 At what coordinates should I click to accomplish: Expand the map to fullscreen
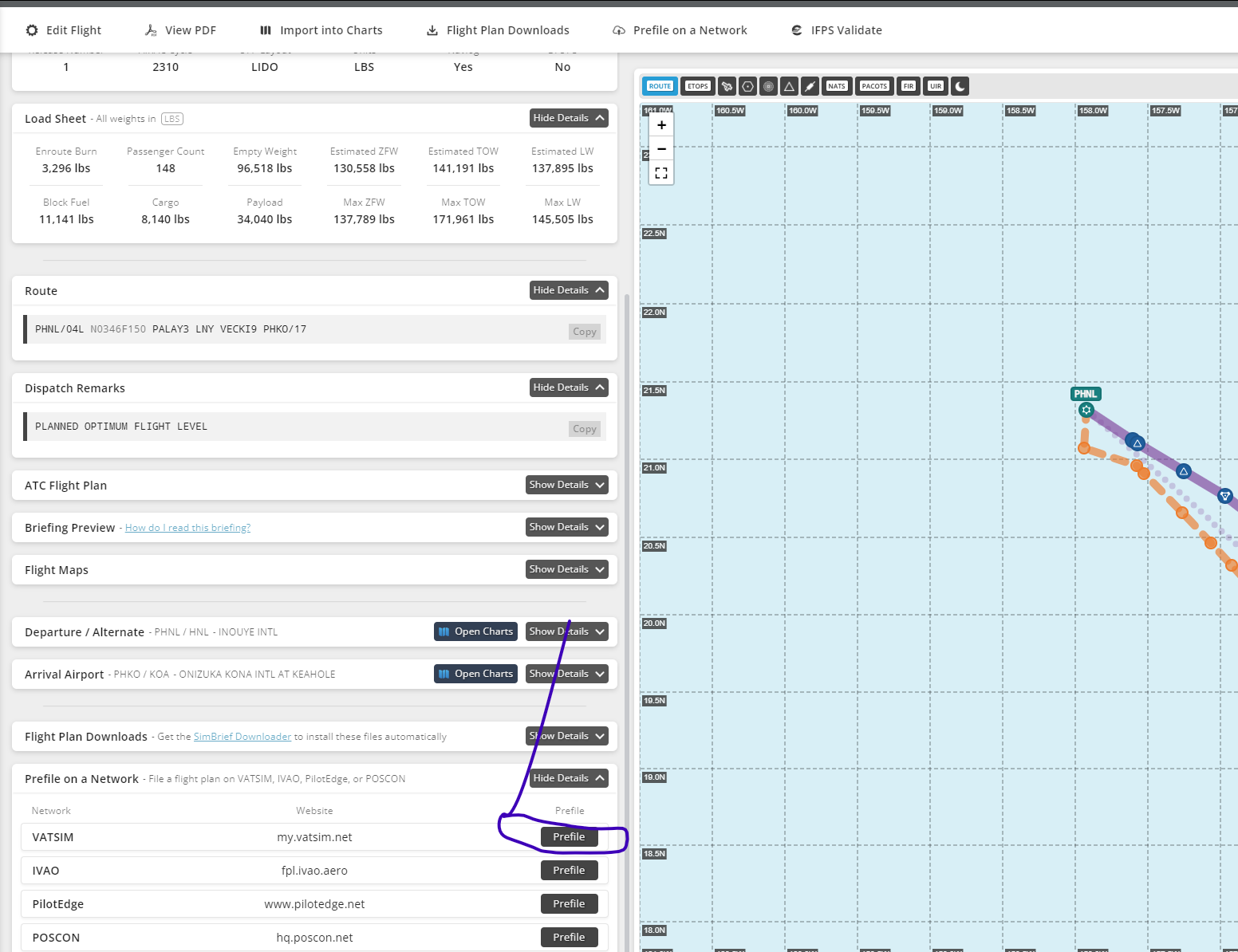click(x=660, y=173)
